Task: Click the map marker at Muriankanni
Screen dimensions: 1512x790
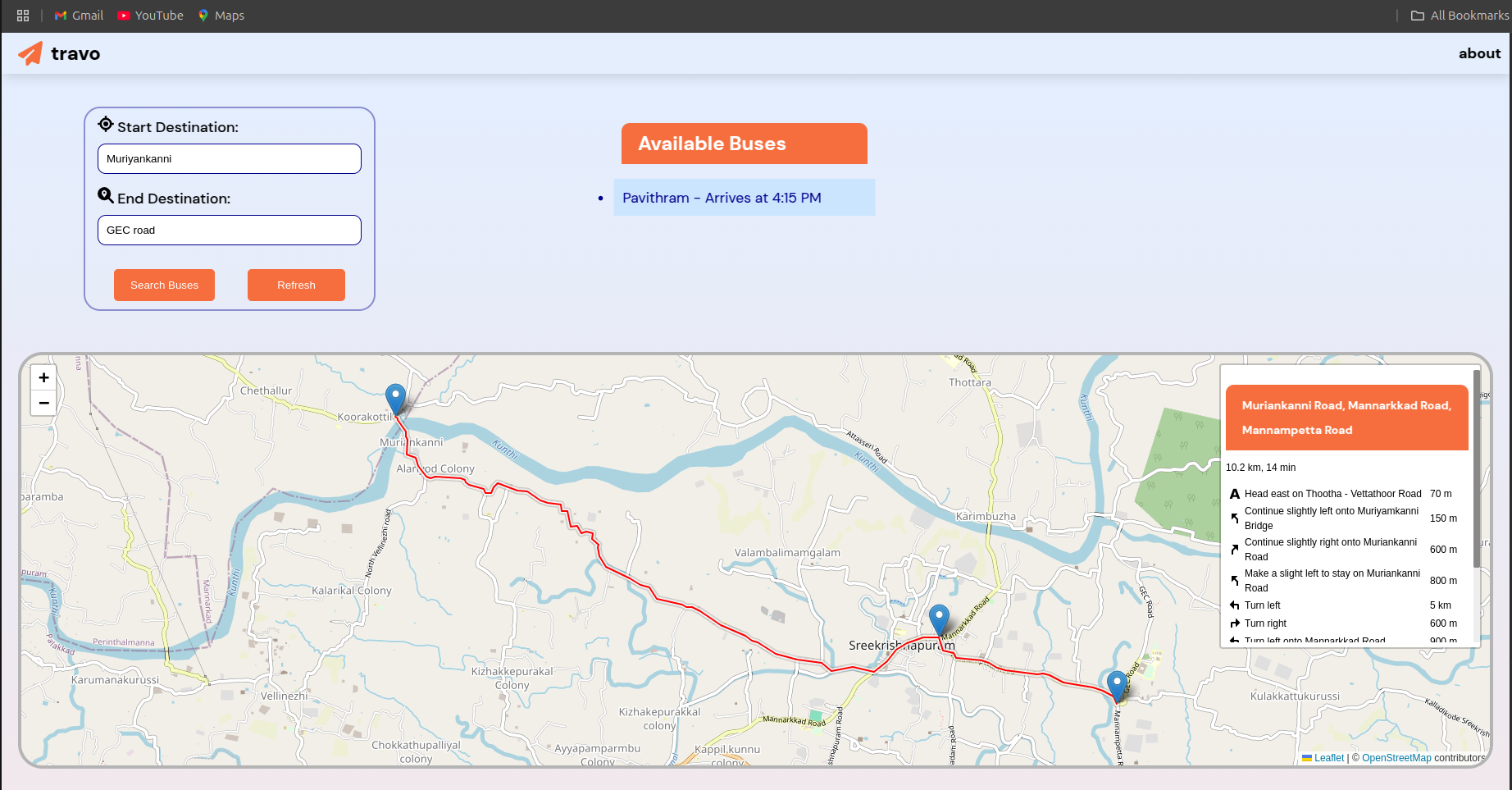Action: tap(395, 399)
